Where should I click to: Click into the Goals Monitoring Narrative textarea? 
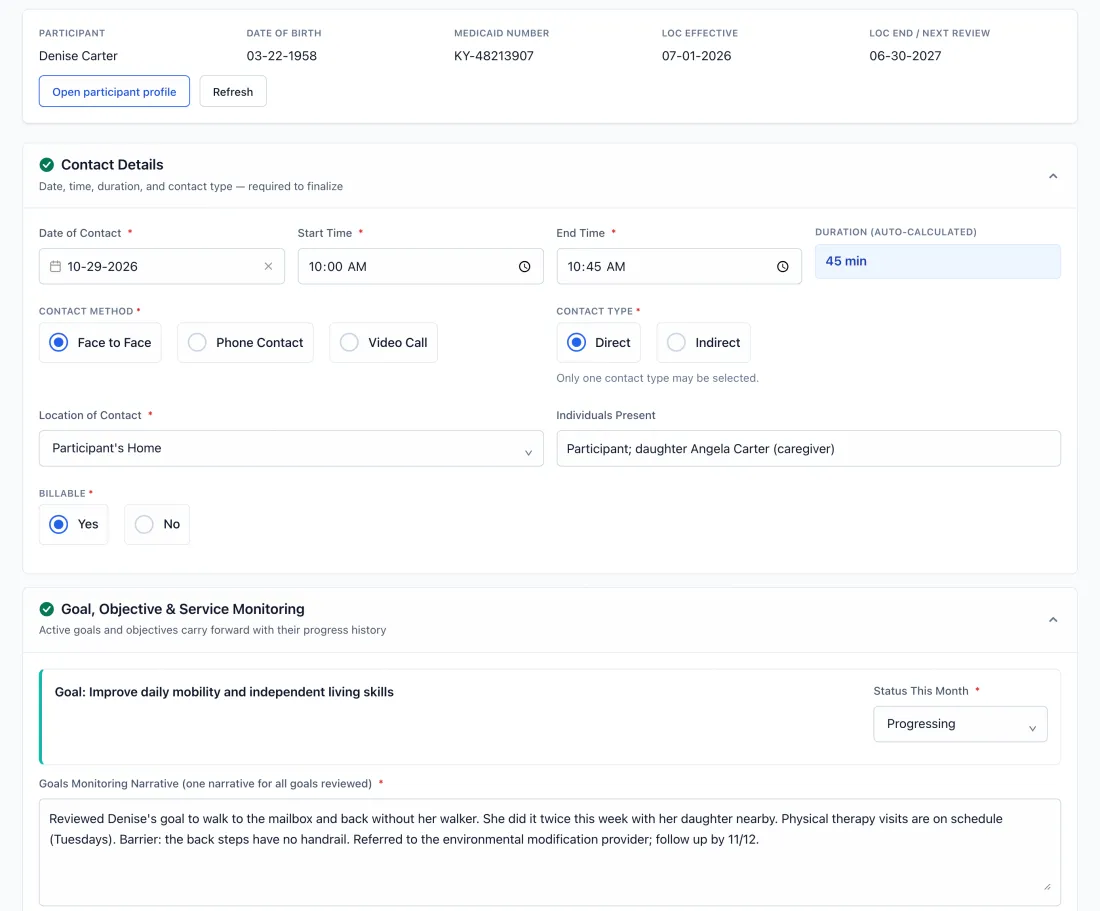pos(550,852)
